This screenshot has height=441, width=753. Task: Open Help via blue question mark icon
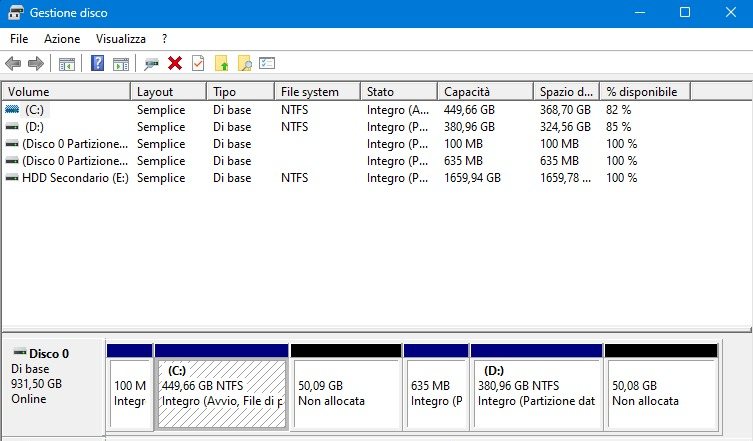(x=97, y=63)
